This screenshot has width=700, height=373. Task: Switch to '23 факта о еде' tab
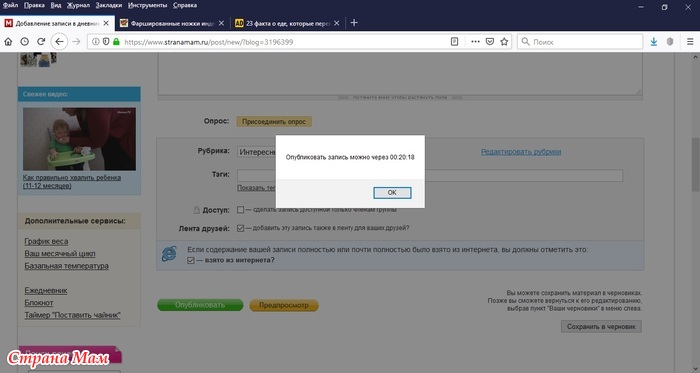click(x=288, y=23)
